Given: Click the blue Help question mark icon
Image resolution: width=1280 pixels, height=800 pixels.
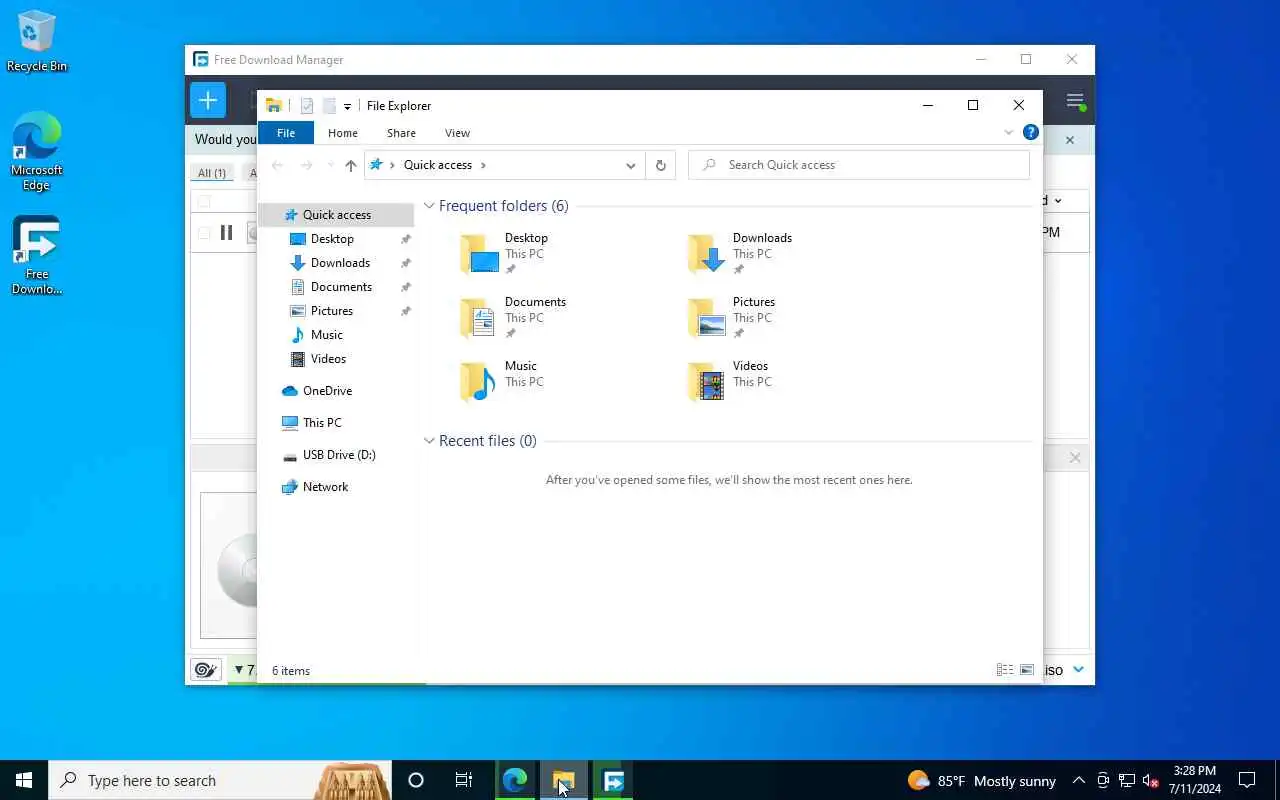Looking at the screenshot, I should pyautogui.click(x=1031, y=132).
